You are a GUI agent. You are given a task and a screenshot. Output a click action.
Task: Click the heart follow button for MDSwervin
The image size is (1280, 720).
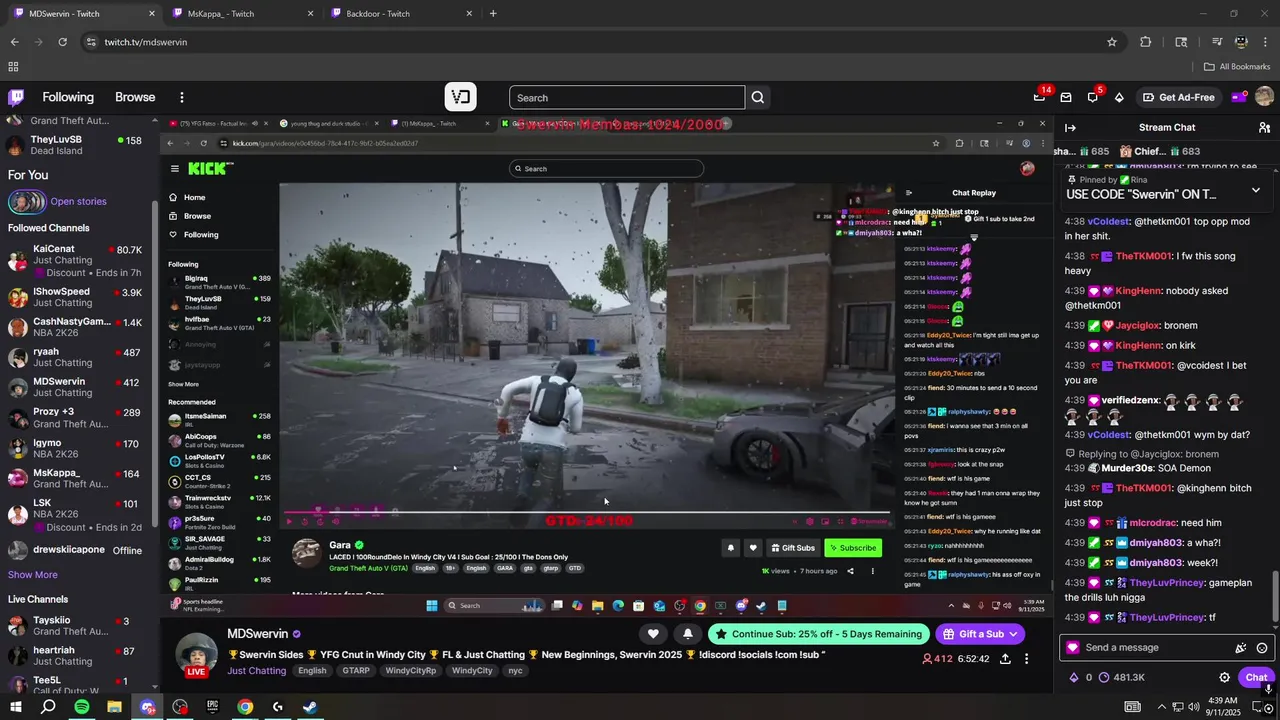tap(653, 634)
